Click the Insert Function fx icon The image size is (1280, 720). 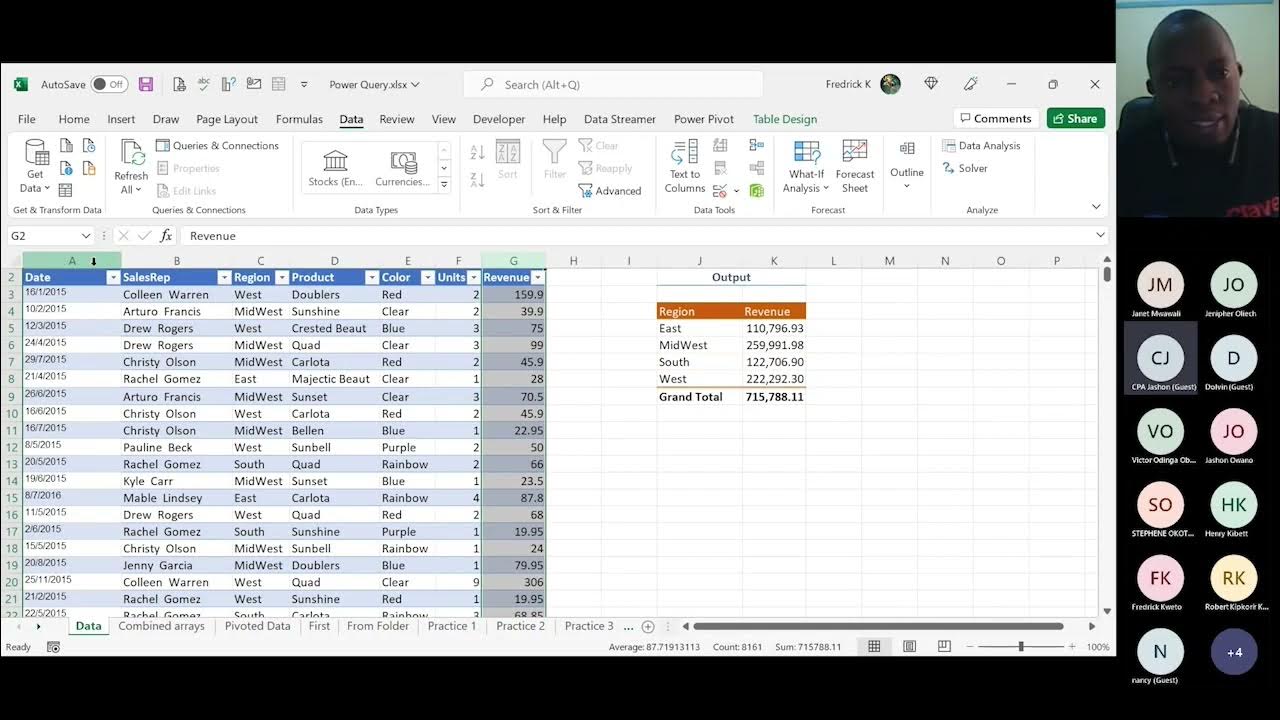[167, 236]
